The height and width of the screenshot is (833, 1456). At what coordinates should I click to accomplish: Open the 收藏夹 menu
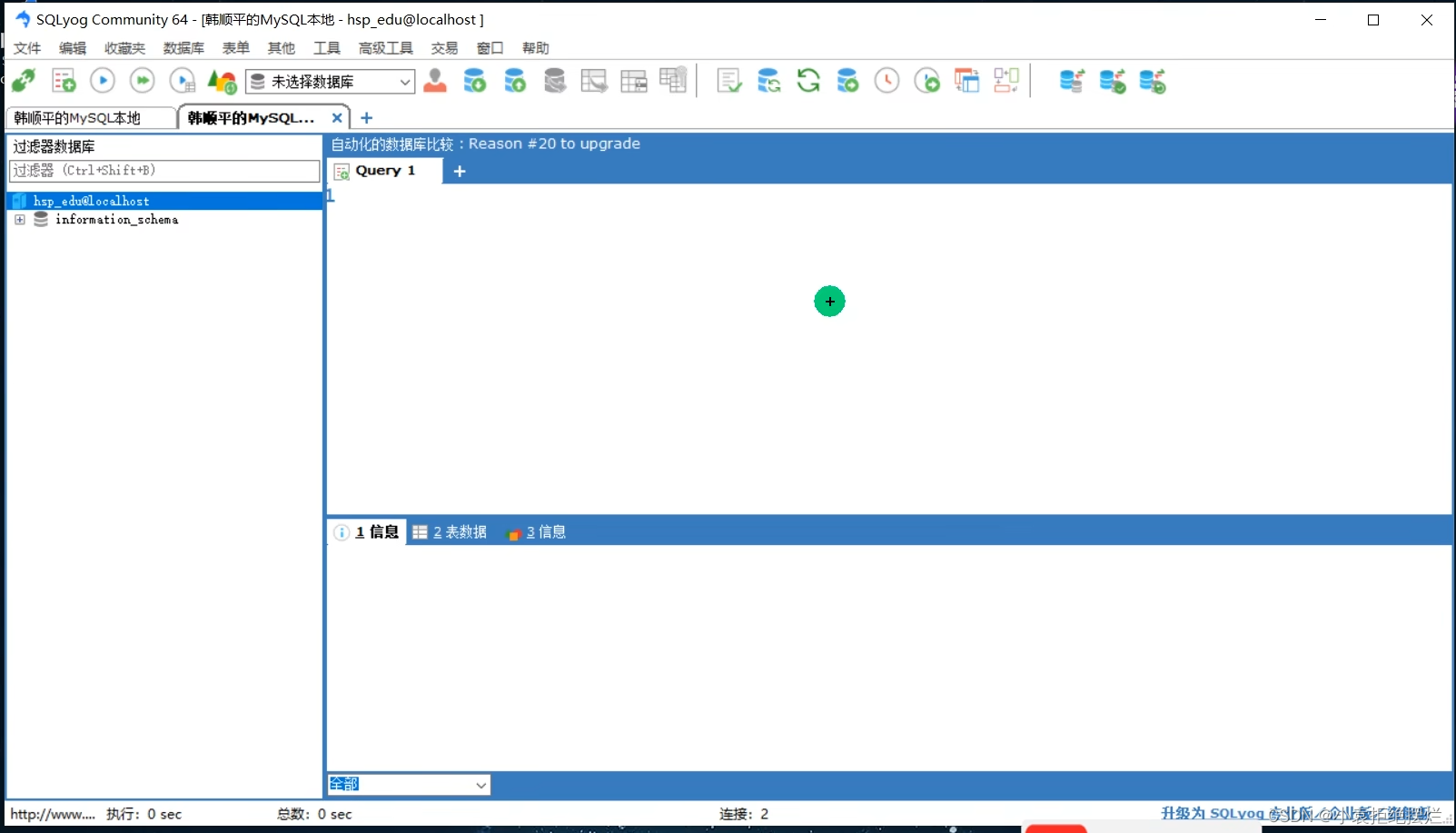point(124,48)
